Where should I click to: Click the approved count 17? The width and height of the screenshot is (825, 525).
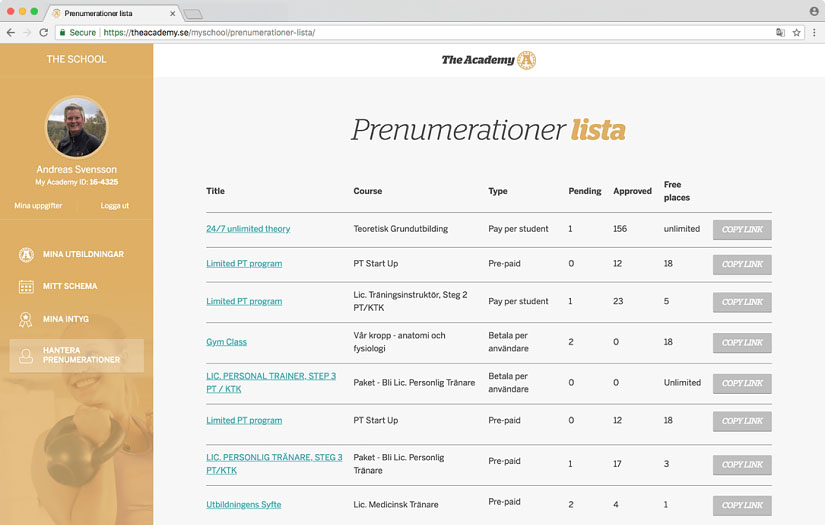[617, 464]
